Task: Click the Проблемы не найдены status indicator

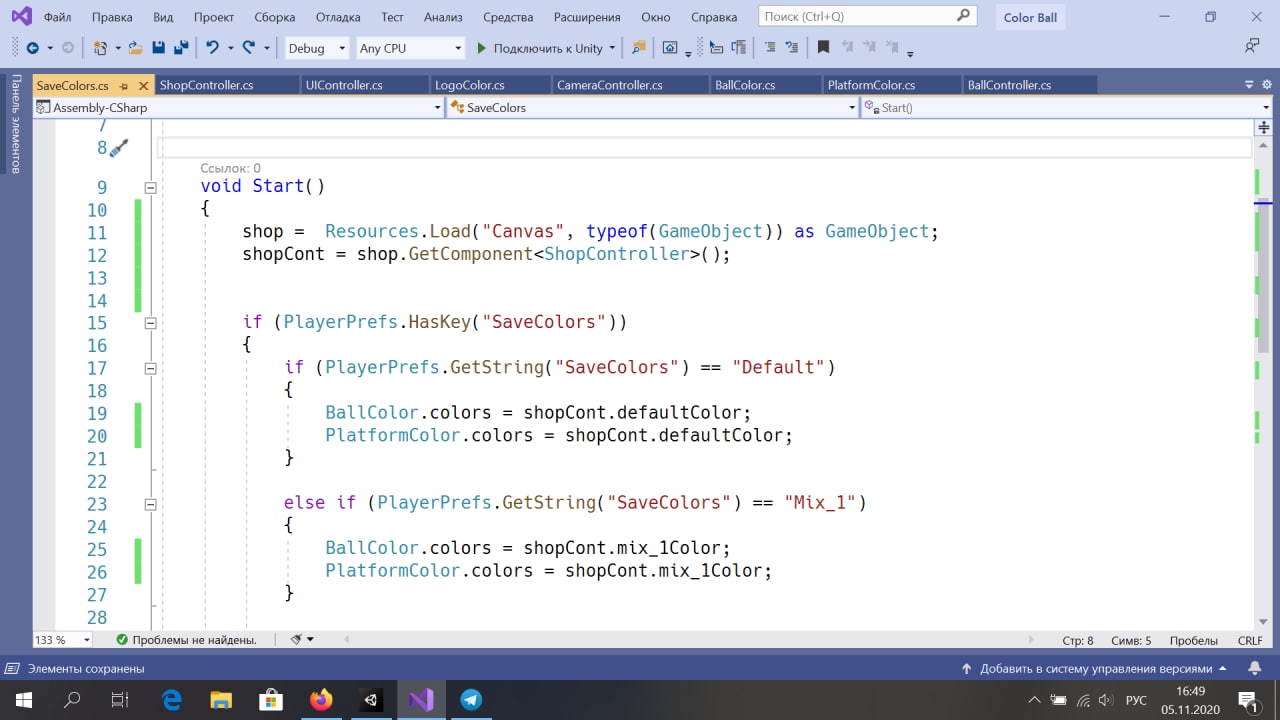Action: (186, 640)
